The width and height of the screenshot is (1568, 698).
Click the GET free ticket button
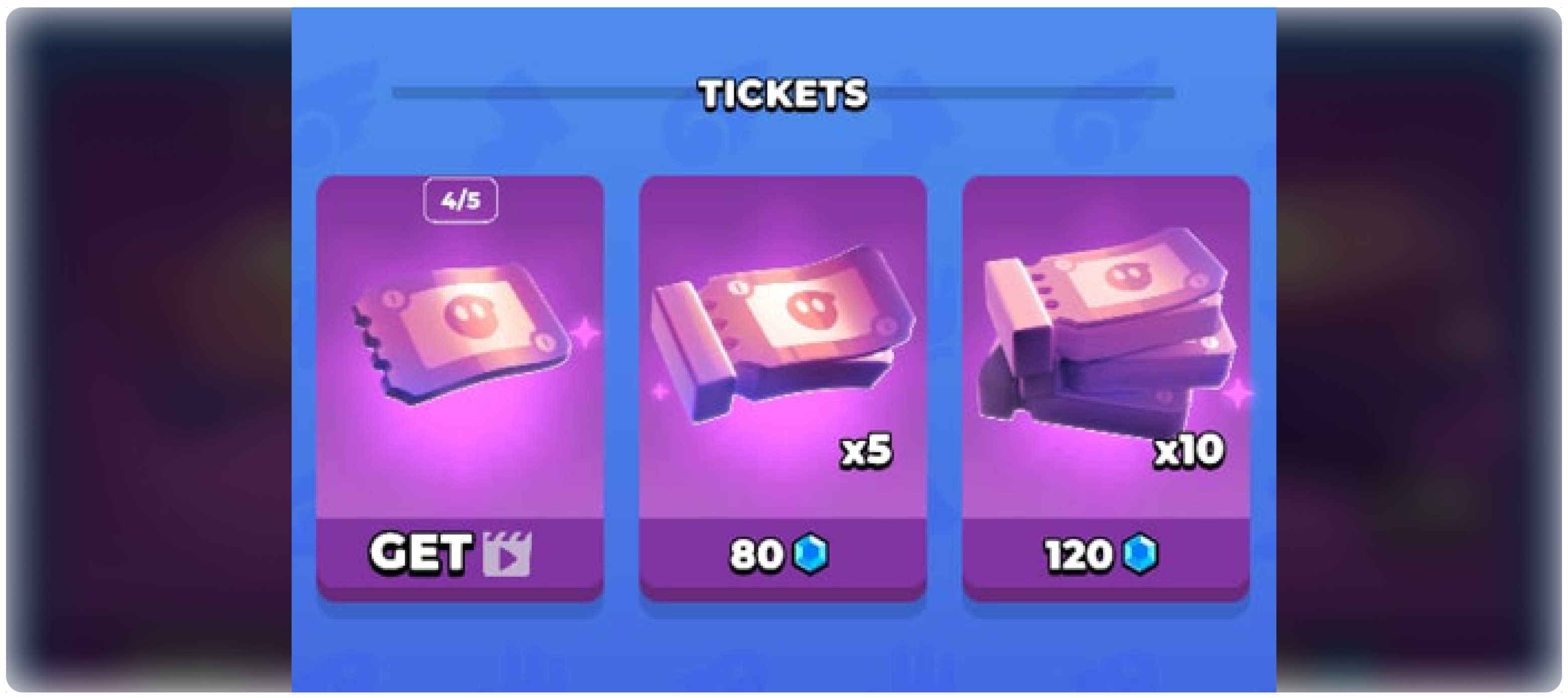pos(459,554)
